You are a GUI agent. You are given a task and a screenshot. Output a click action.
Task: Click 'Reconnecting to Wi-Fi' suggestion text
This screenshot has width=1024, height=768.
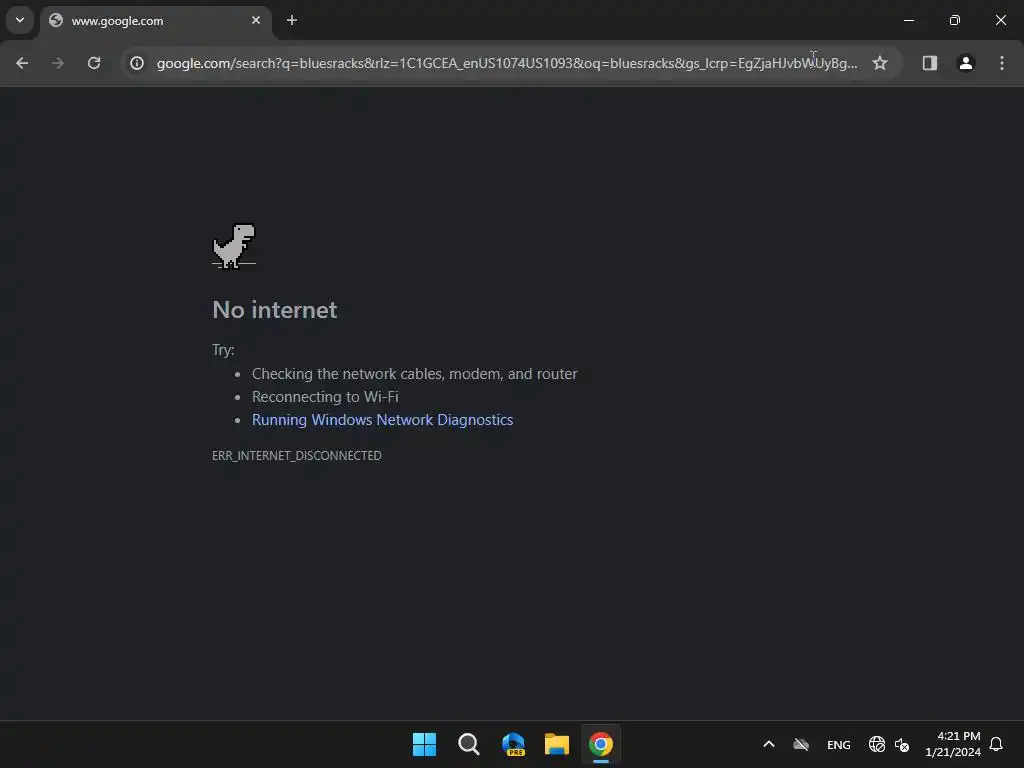[x=325, y=397]
